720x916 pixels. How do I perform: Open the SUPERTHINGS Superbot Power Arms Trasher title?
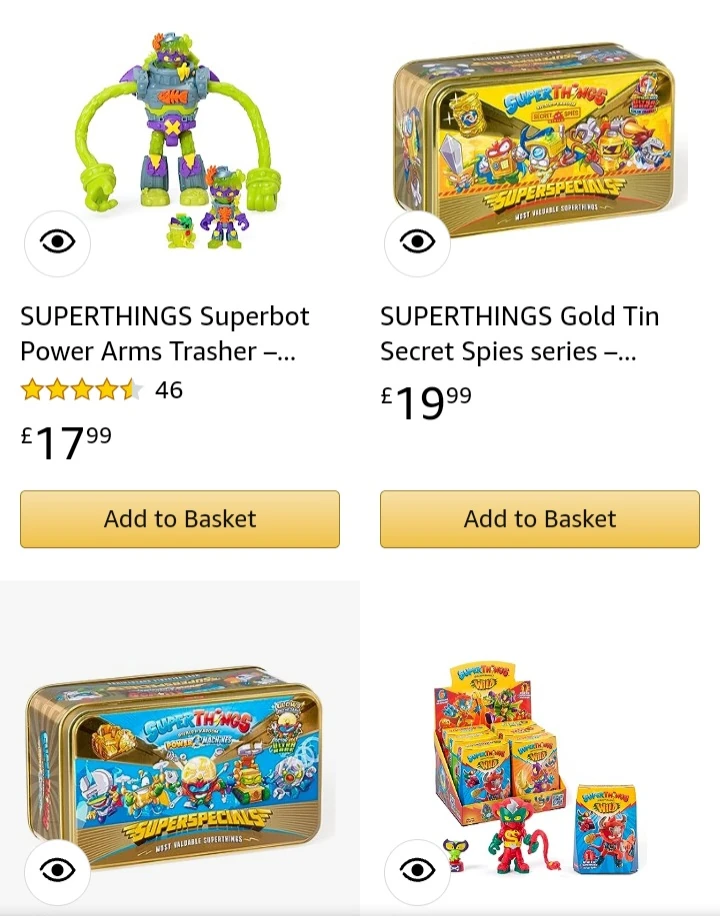point(165,334)
